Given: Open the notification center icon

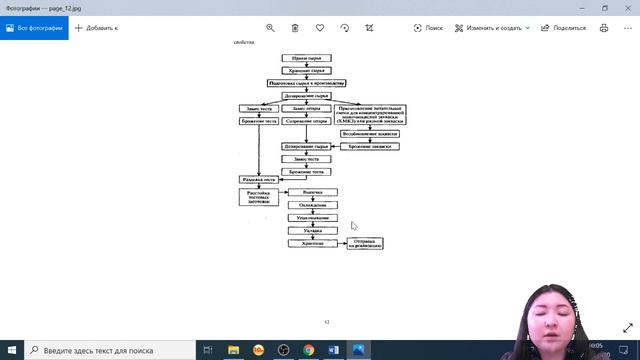Looking at the screenshot, I should (x=623, y=350).
